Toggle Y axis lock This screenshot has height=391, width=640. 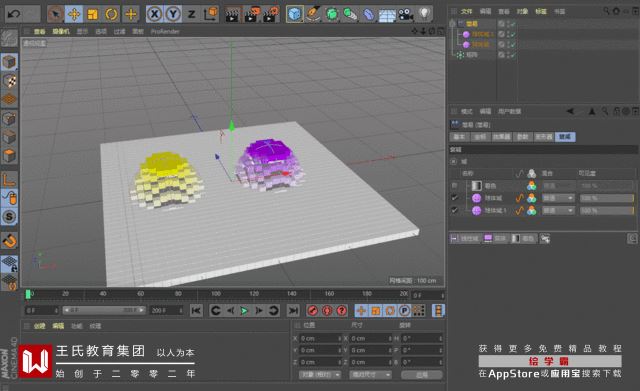click(173, 14)
